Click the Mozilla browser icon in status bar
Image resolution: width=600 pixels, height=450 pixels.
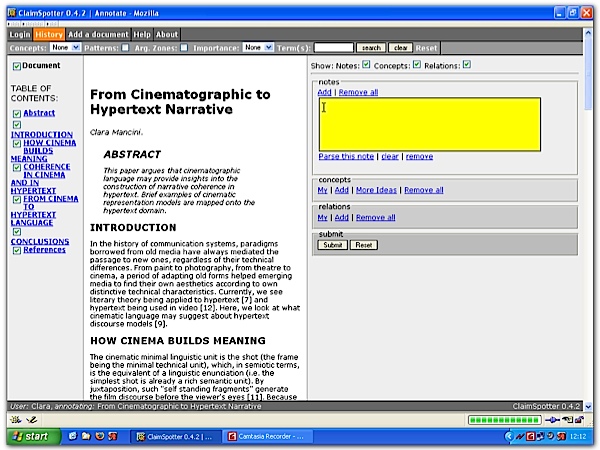(x=16, y=420)
